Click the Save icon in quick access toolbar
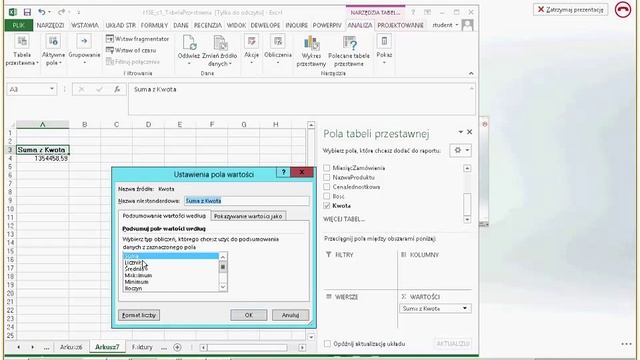The width and height of the screenshot is (640, 360). (x=27, y=12)
